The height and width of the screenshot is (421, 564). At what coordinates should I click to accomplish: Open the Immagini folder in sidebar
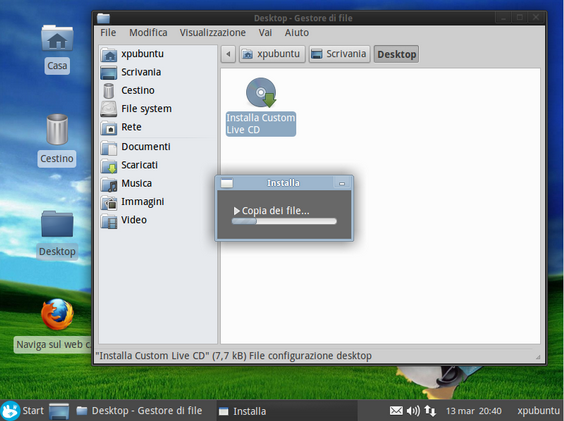pos(158,202)
